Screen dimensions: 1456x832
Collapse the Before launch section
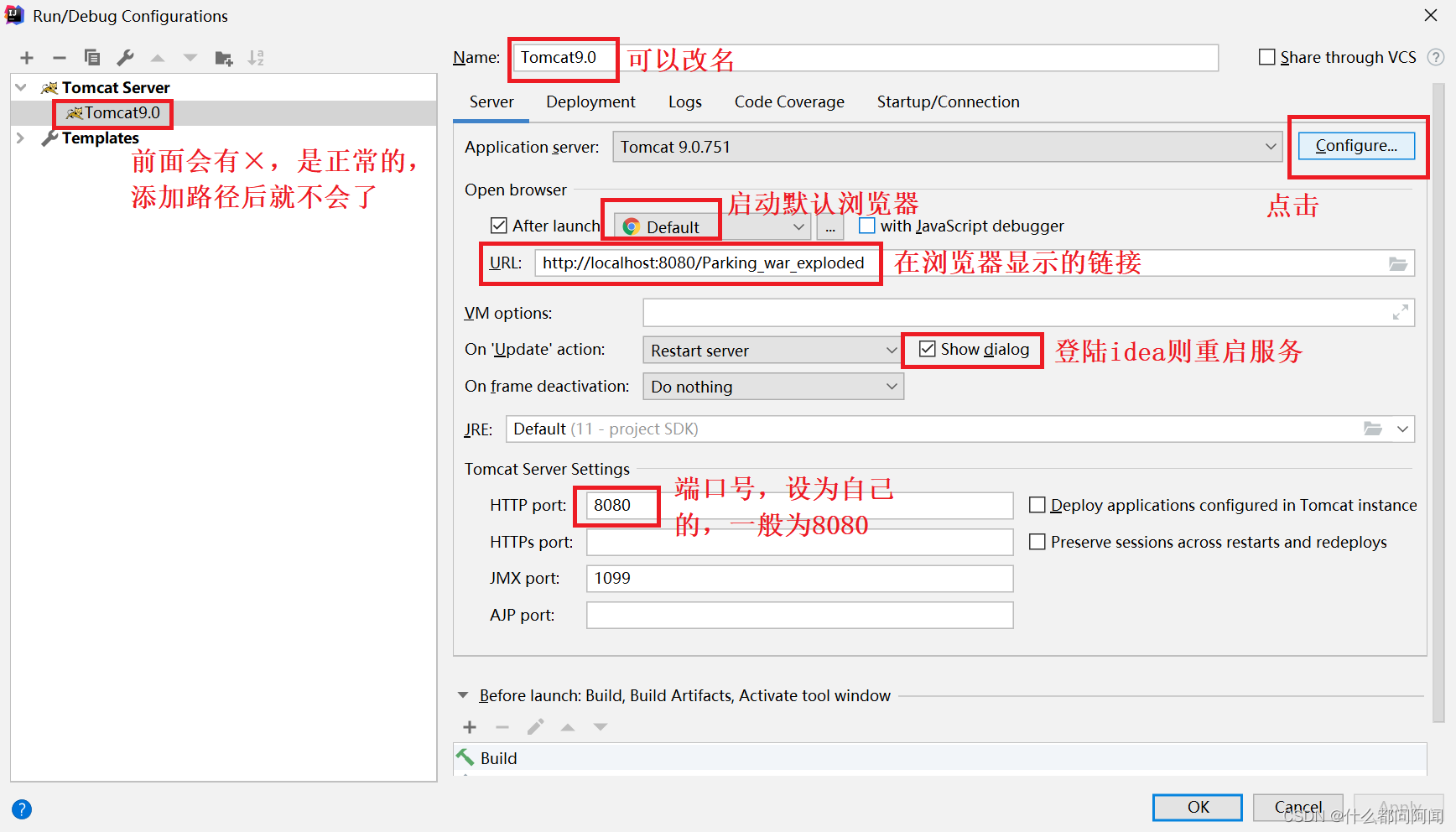click(x=463, y=695)
